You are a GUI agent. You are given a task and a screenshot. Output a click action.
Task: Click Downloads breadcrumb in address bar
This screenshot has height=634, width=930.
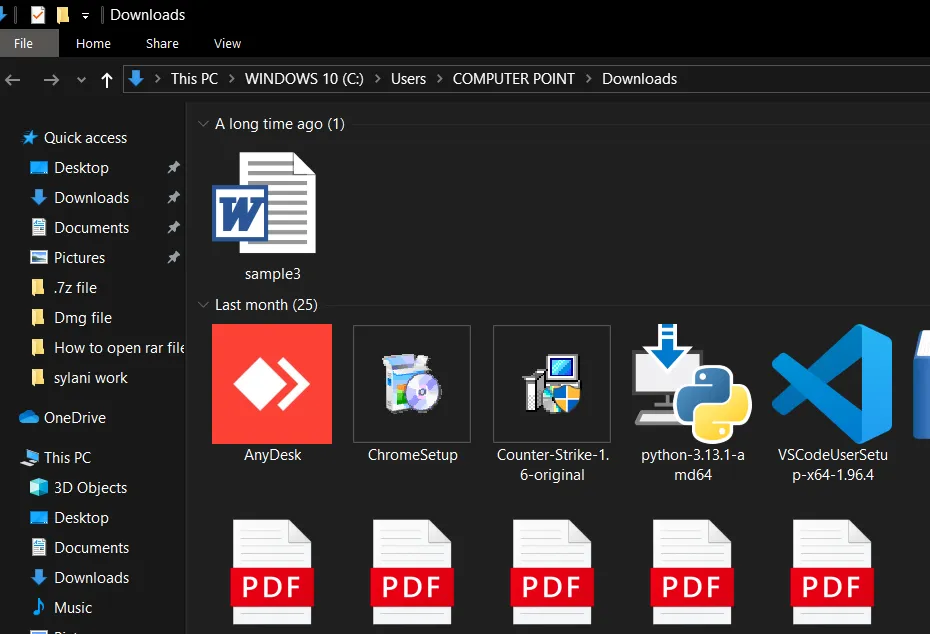tap(639, 79)
